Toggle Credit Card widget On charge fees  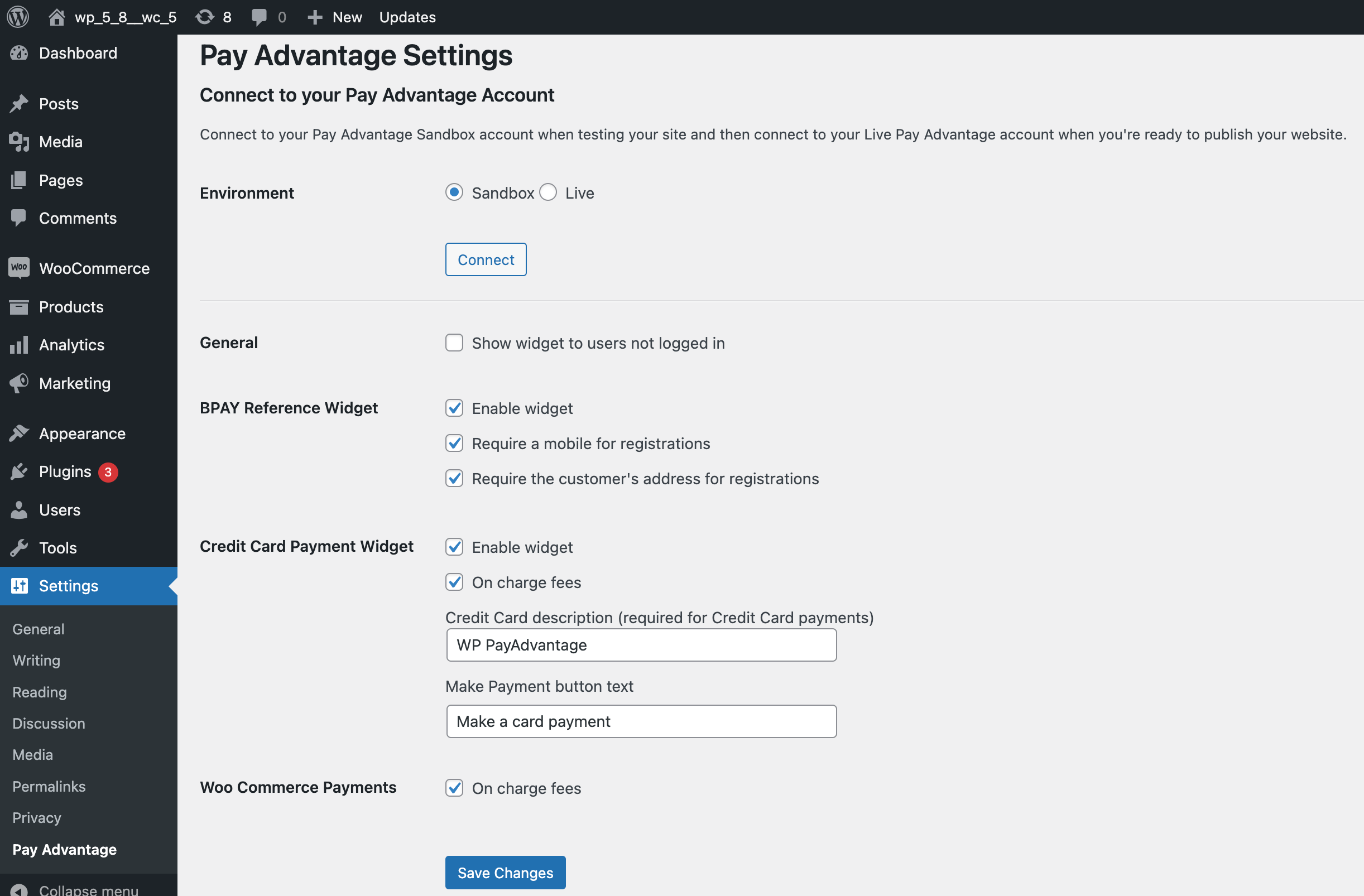coord(454,582)
